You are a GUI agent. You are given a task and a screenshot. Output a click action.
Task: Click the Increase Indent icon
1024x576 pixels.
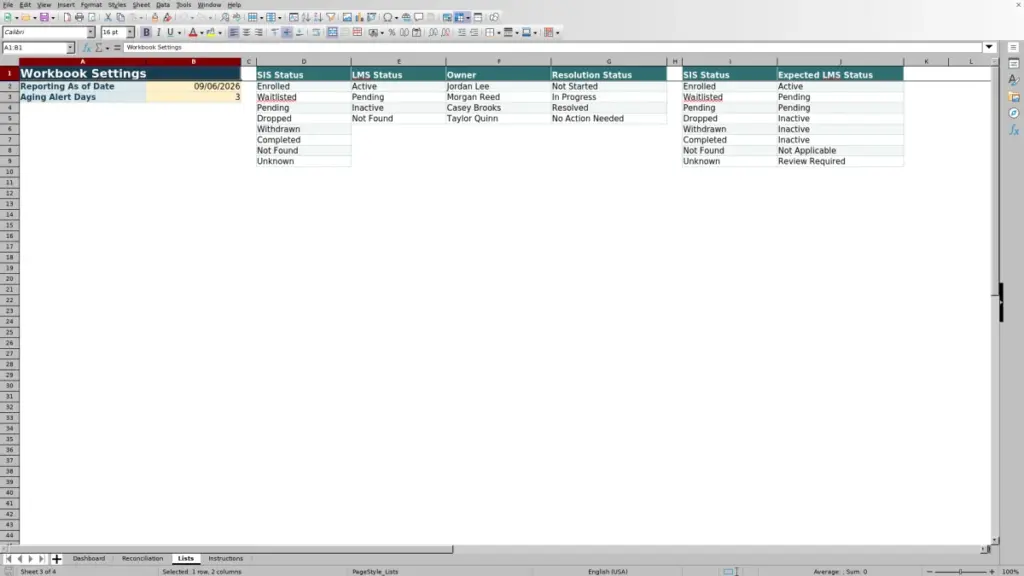tap(462, 32)
